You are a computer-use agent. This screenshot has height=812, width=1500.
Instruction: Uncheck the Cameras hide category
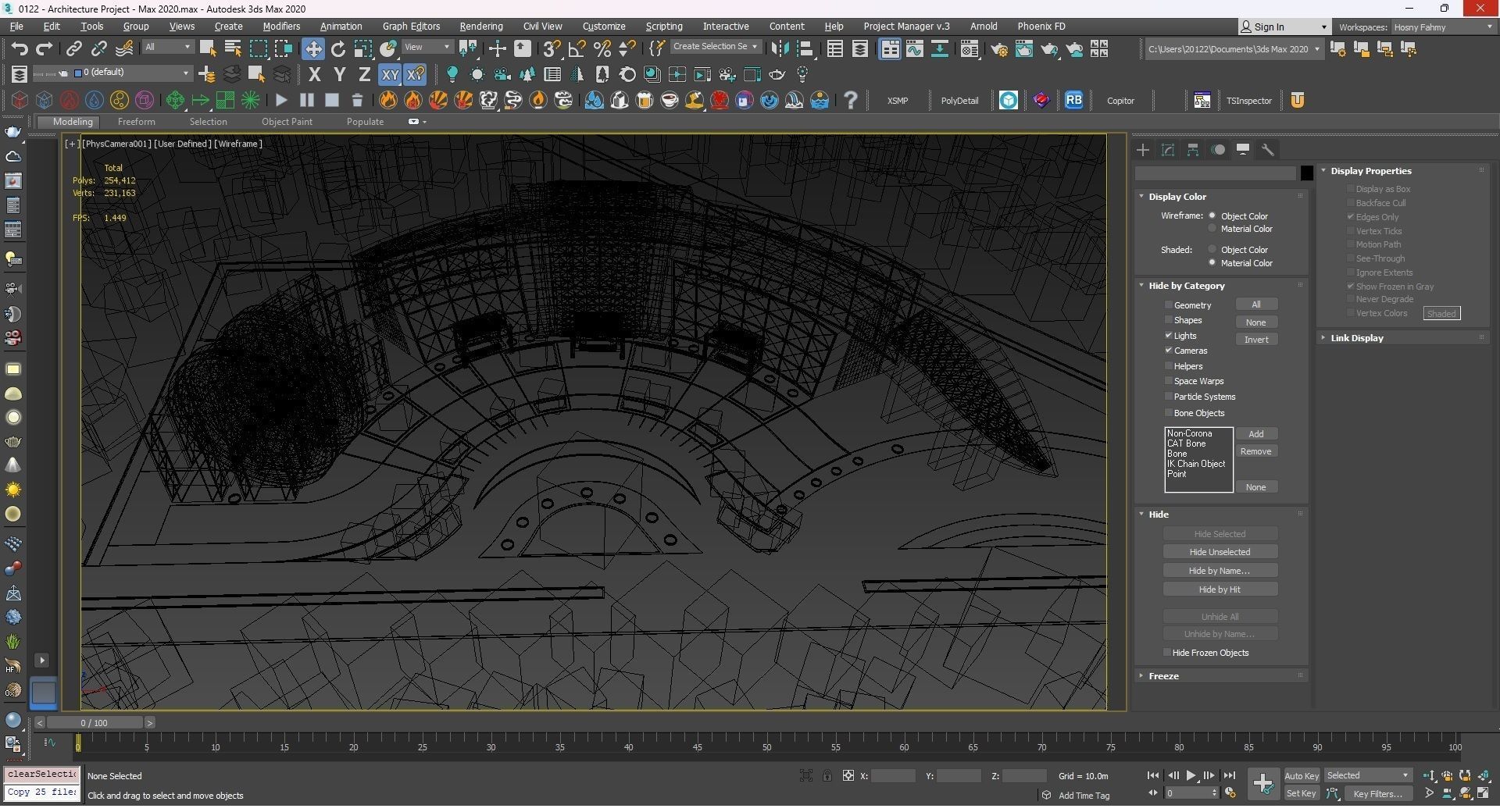coord(1169,351)
